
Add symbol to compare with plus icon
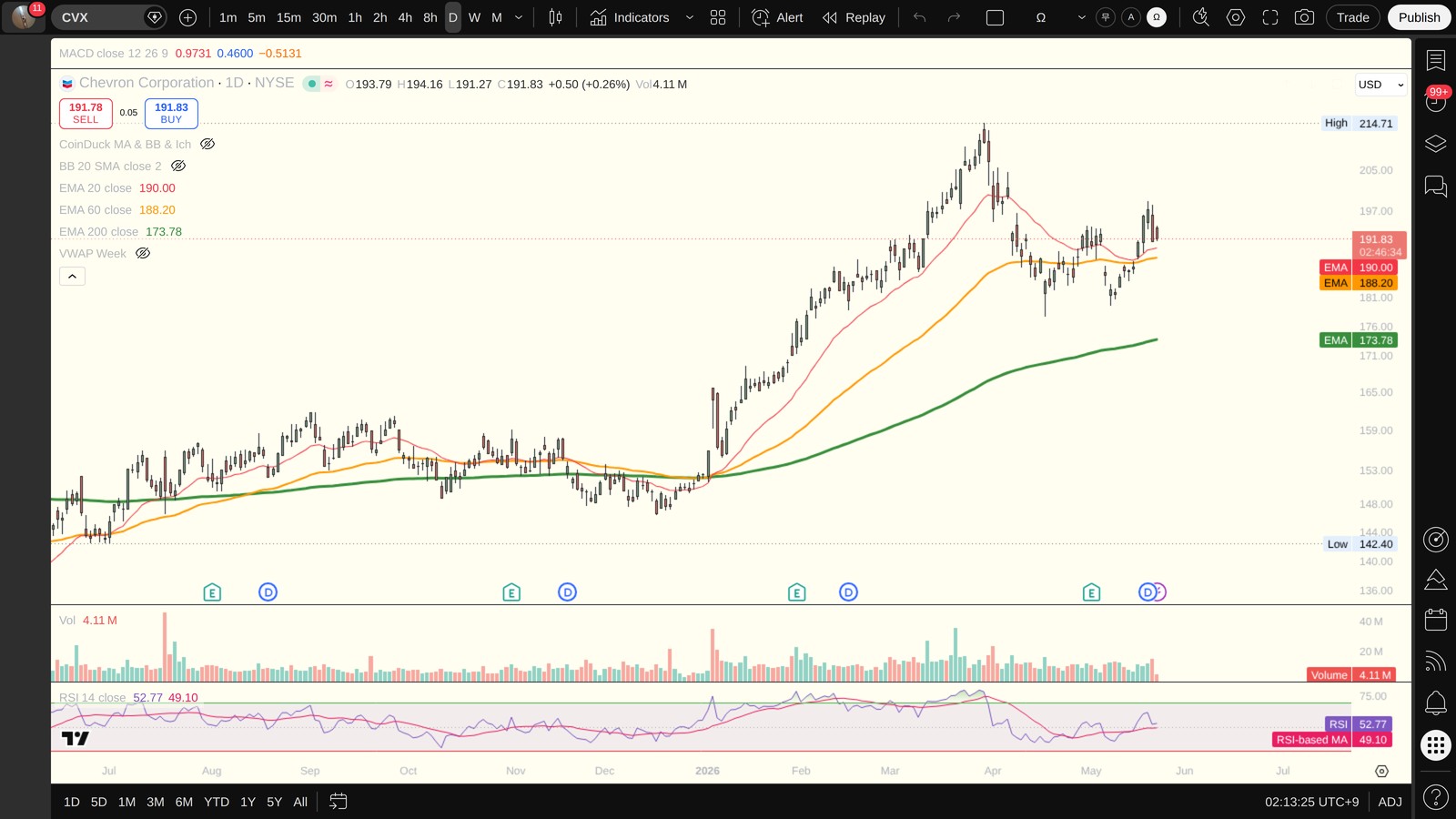[x=187, y=17]
